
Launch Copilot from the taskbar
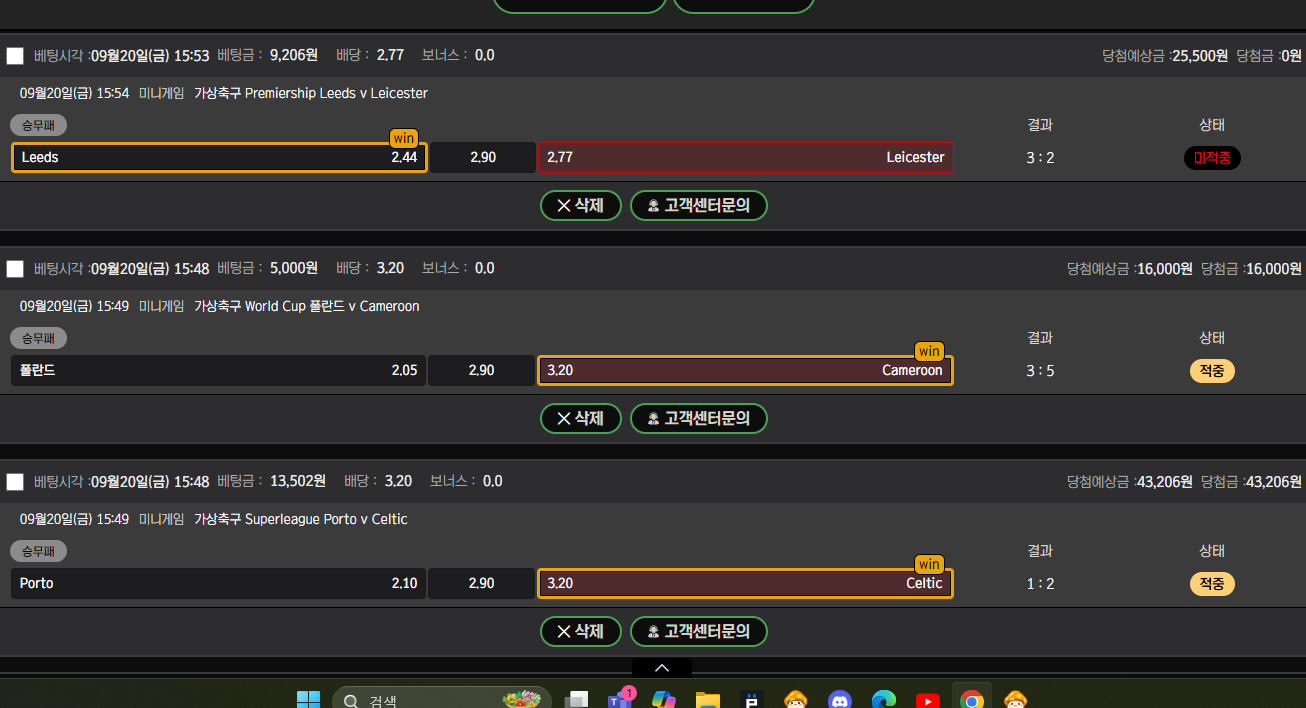tap(663, 700)
